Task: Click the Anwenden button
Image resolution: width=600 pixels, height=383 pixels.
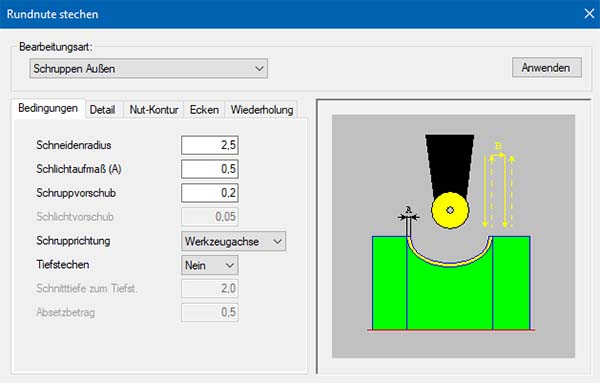Action: pos(547,68)
